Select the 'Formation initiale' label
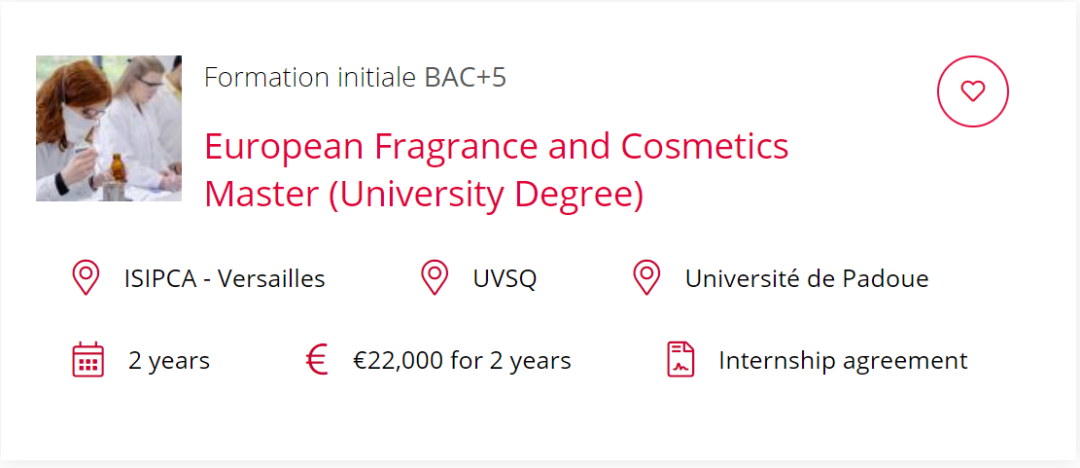Image resolution: width=1080 pixels, height=468 pixels. 310,77
